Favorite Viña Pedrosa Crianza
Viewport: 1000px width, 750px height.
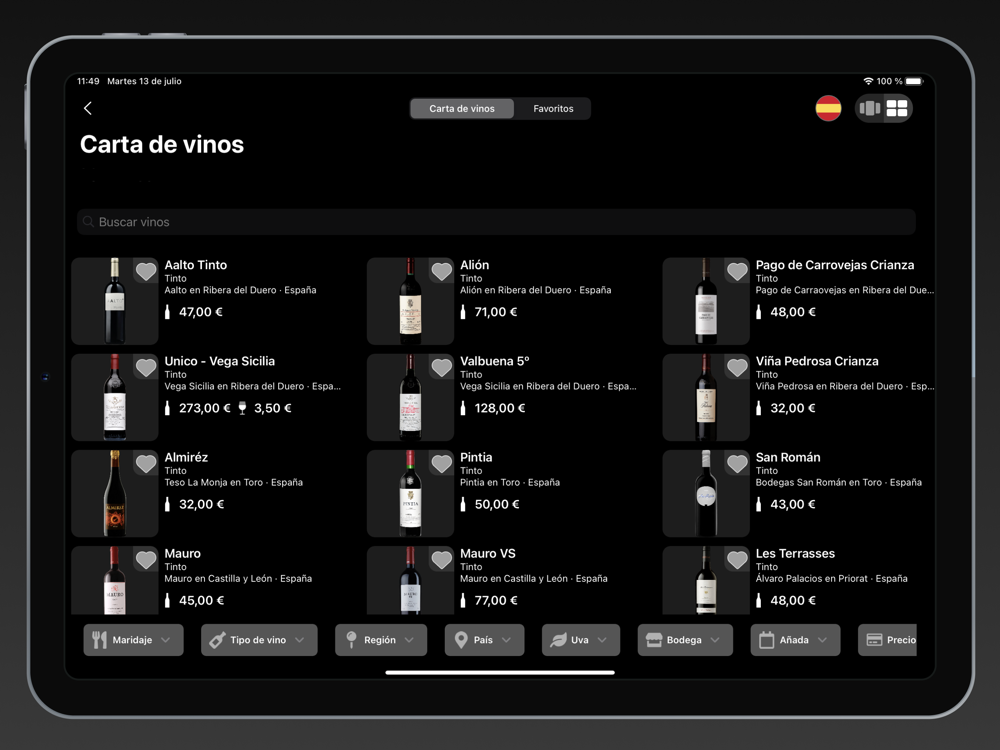tap(737, 368)
